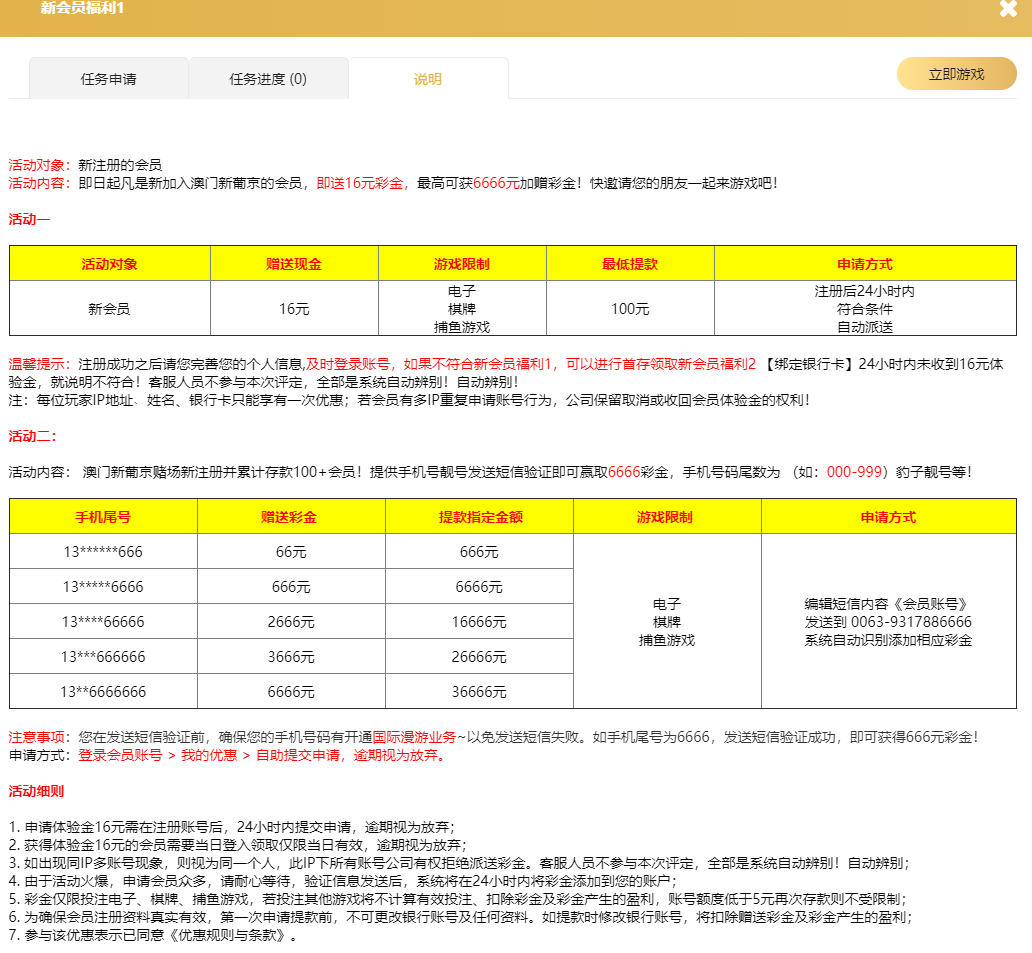Open the 任务进度 (0) tab
This screenshot has height=953, width=1032.
pos(268,79)
